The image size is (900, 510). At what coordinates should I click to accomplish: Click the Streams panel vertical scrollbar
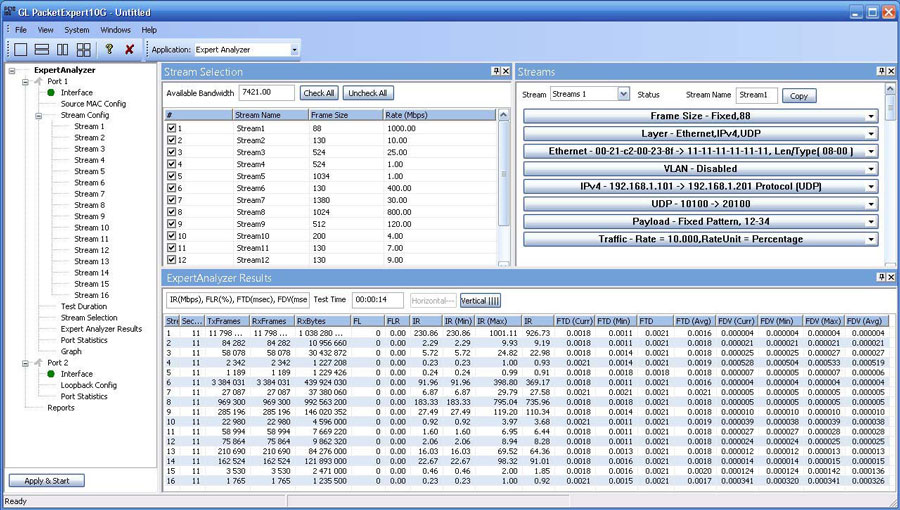click(890, 175)
